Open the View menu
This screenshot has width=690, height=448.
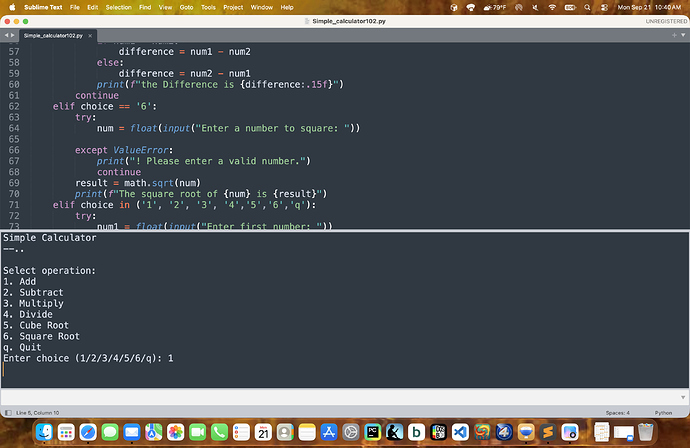[165, 7]
